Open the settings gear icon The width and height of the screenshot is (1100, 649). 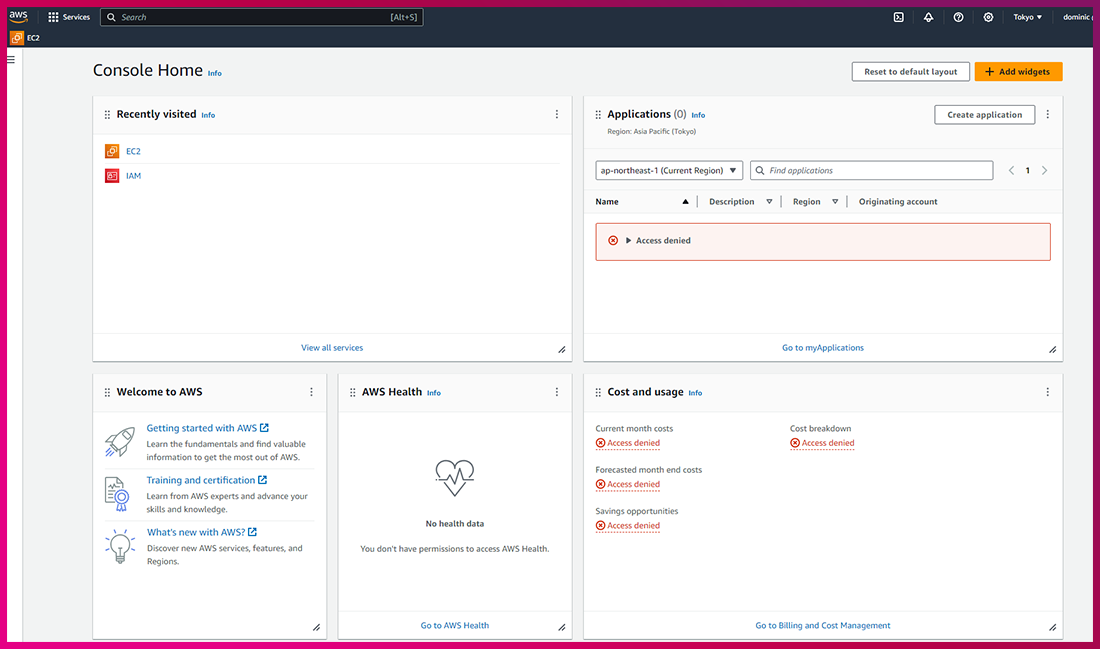click(988, 17)
